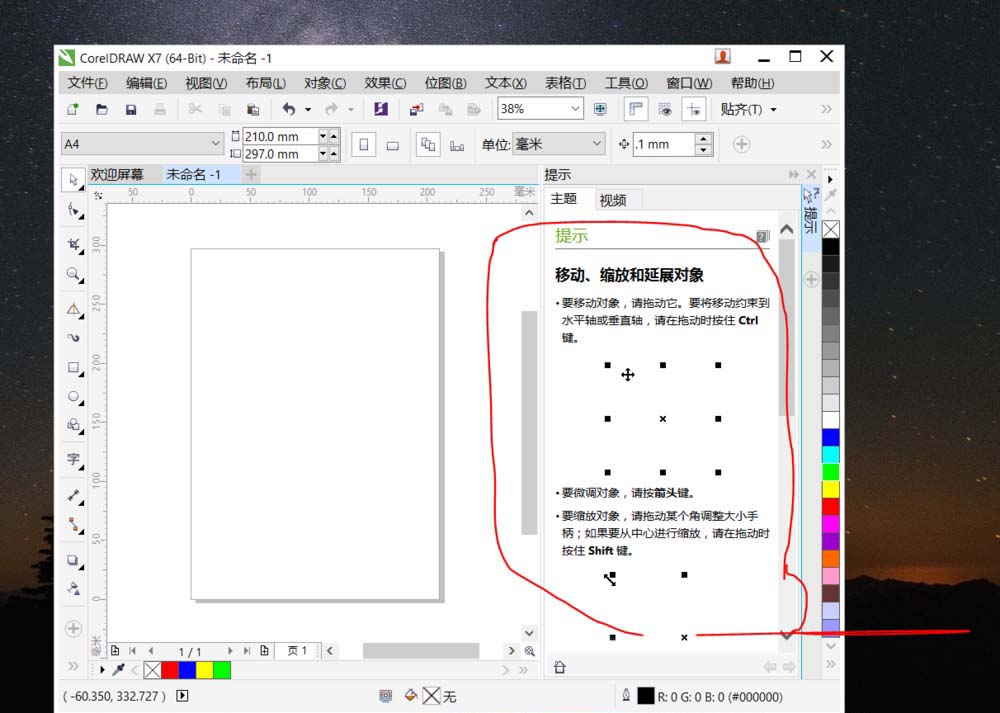This screenshot has height=713, width=1000.
Task: Add a page after current
Action: (265, 651)
